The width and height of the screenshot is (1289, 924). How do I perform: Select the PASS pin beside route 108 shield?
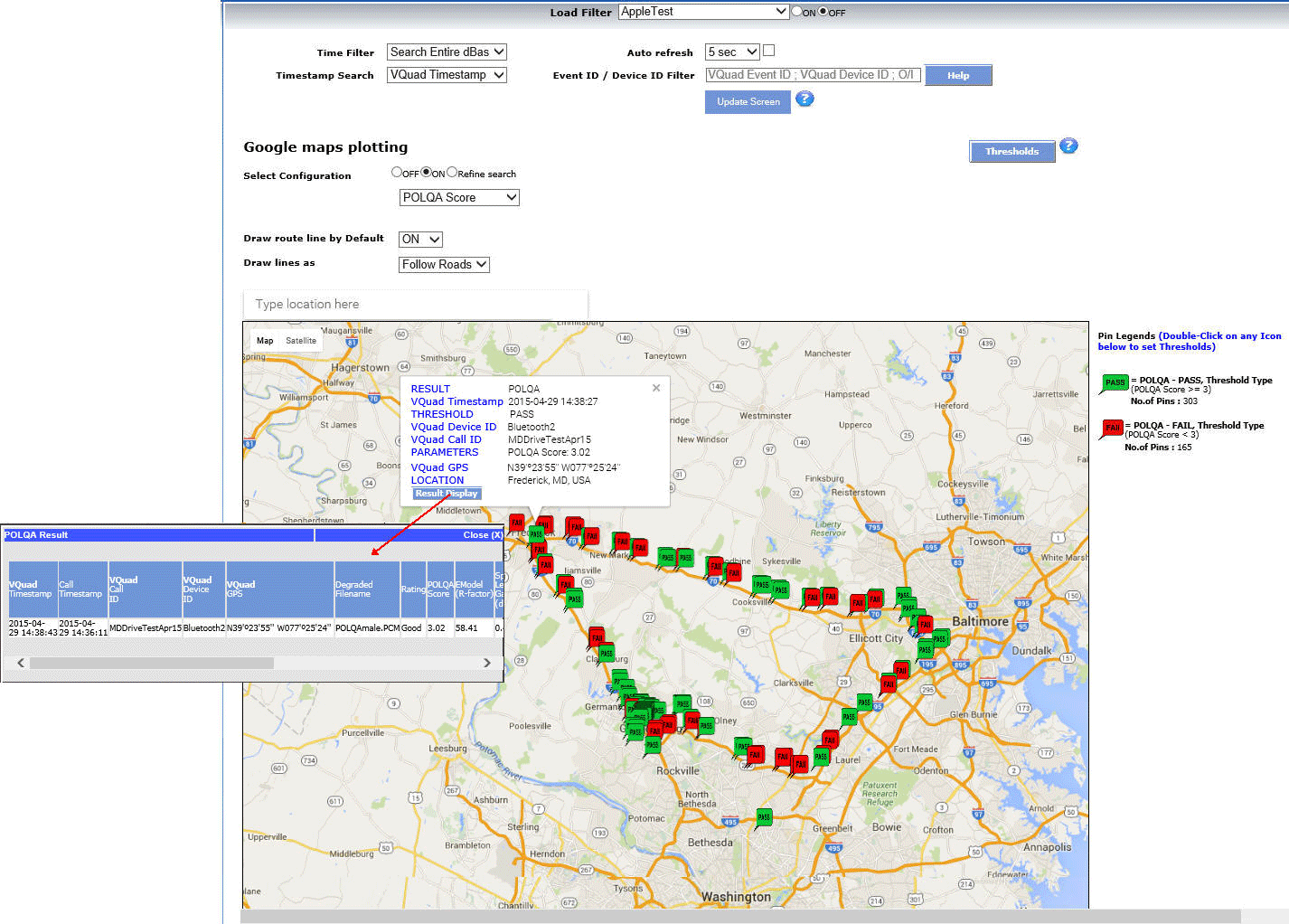pos(682,703)
